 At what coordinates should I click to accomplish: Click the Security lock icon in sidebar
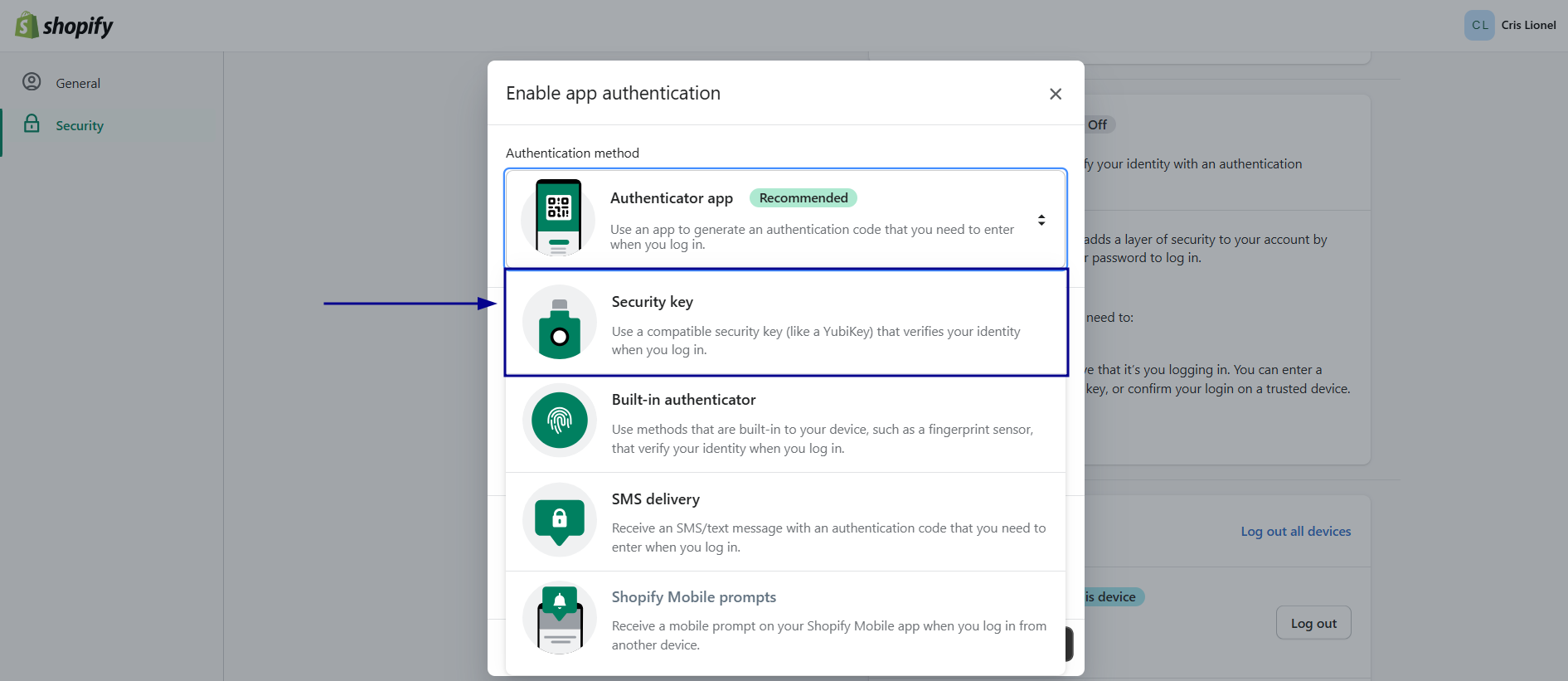32,124
